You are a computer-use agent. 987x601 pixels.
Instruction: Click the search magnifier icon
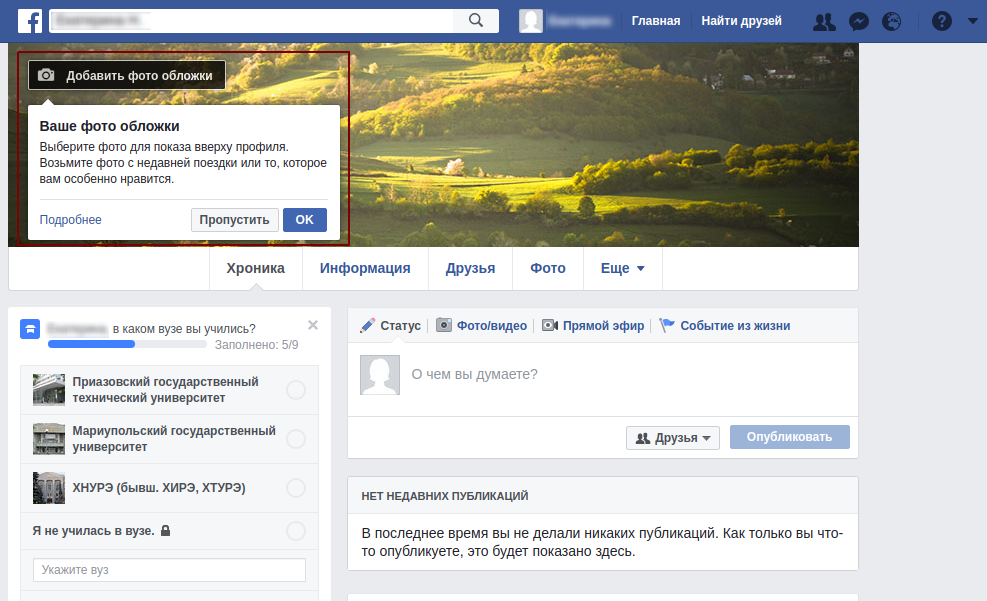click(476, 21)
